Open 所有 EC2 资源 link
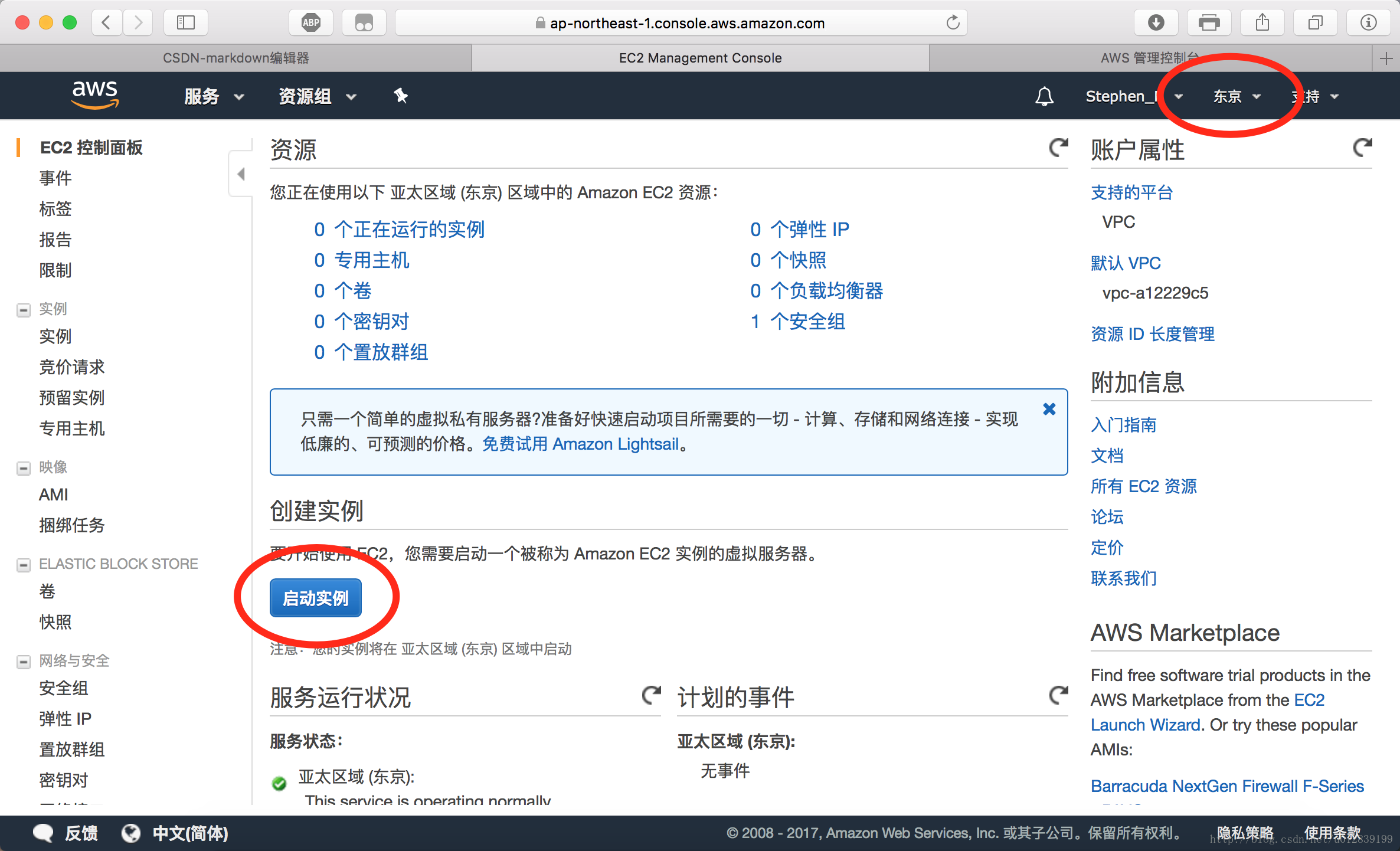Image resolution: width=1400 pixels, height=851 pixels. coord(1143,486)
